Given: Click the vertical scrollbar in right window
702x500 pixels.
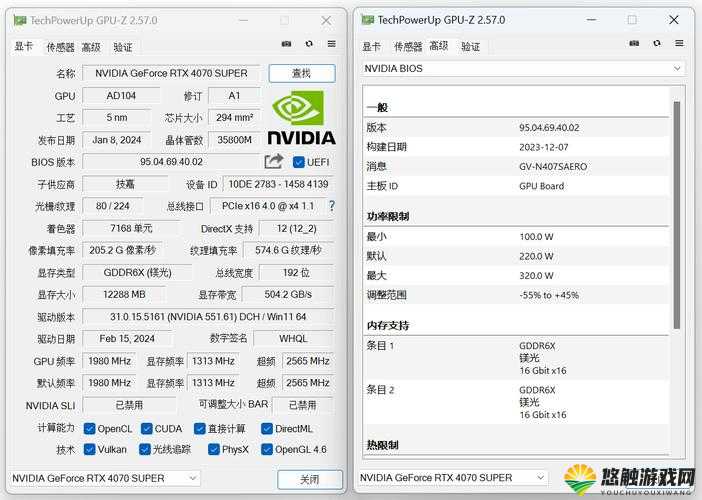Looking at the screenshot, I should point(677,215).
